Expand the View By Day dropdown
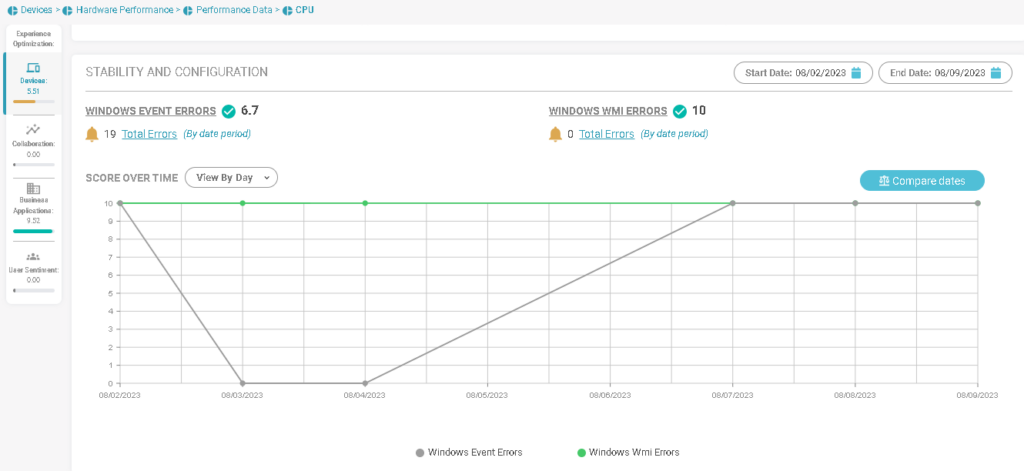The image size is (1024, 471). pyautogui.click(x=231, y=177)
